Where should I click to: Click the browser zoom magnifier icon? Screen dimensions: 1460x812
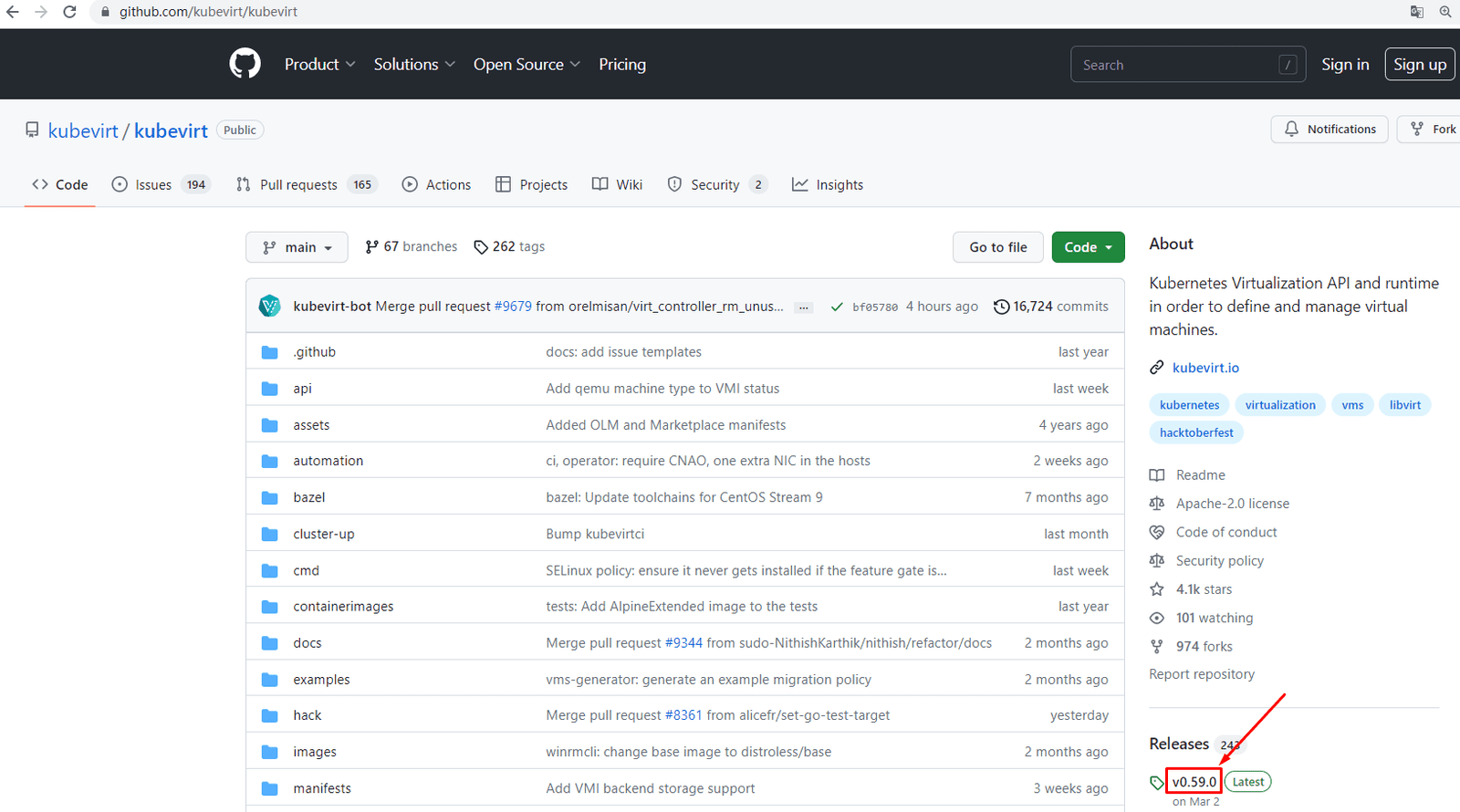pyautogui.click(x=1445, y=12)
